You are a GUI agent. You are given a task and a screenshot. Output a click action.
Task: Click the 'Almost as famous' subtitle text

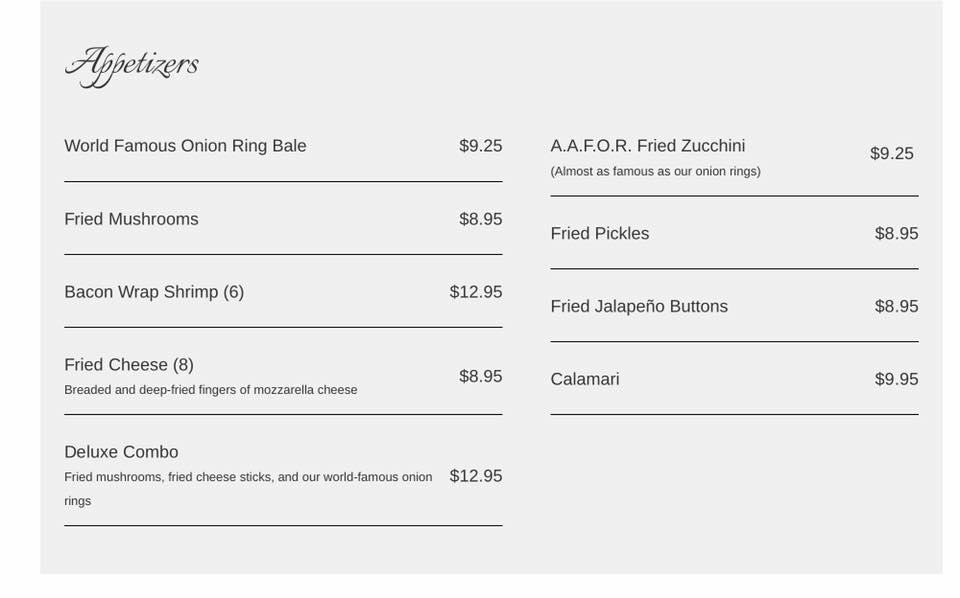655,172
